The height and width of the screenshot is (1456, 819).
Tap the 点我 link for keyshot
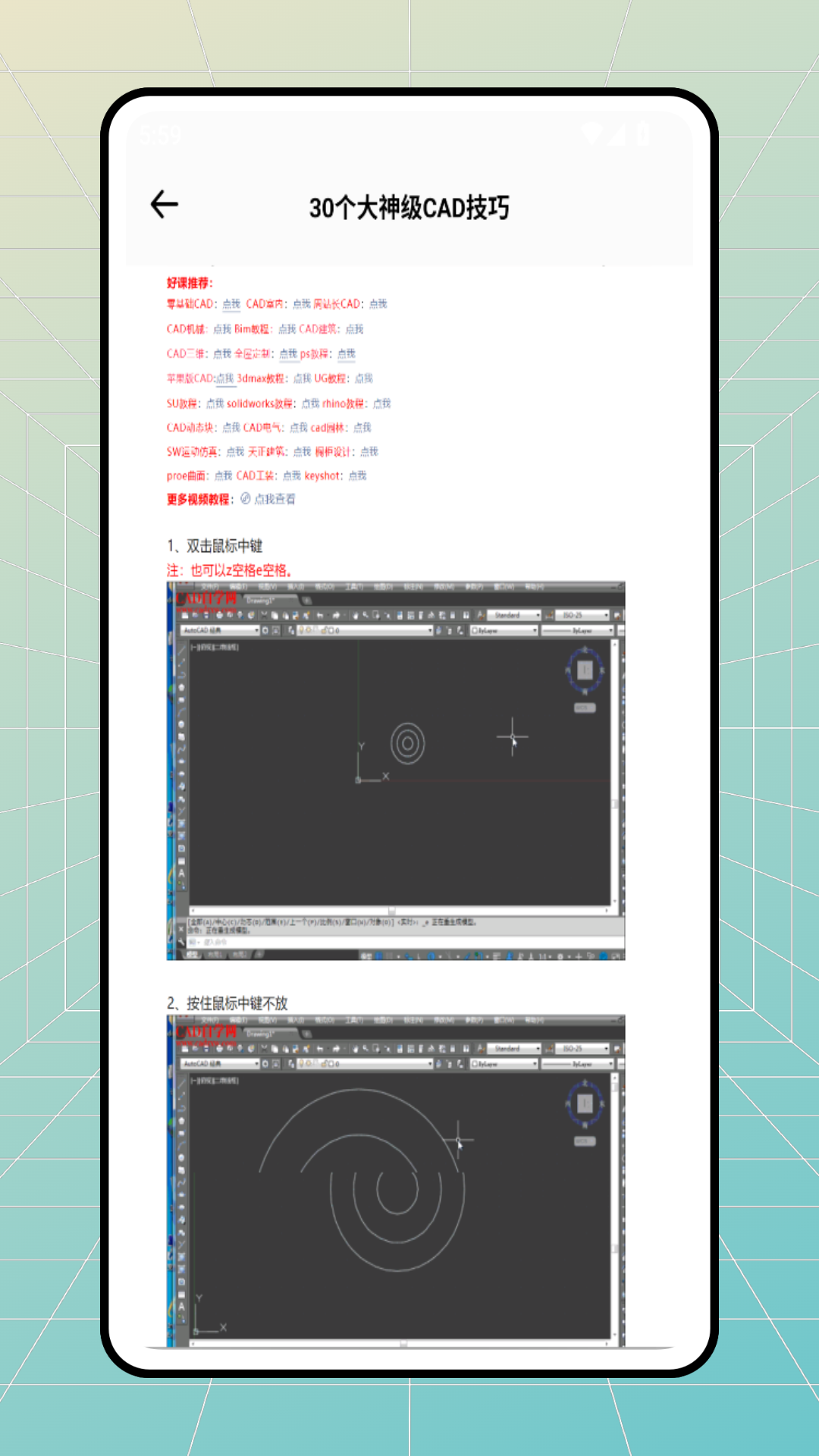click(x=357, y=476)
